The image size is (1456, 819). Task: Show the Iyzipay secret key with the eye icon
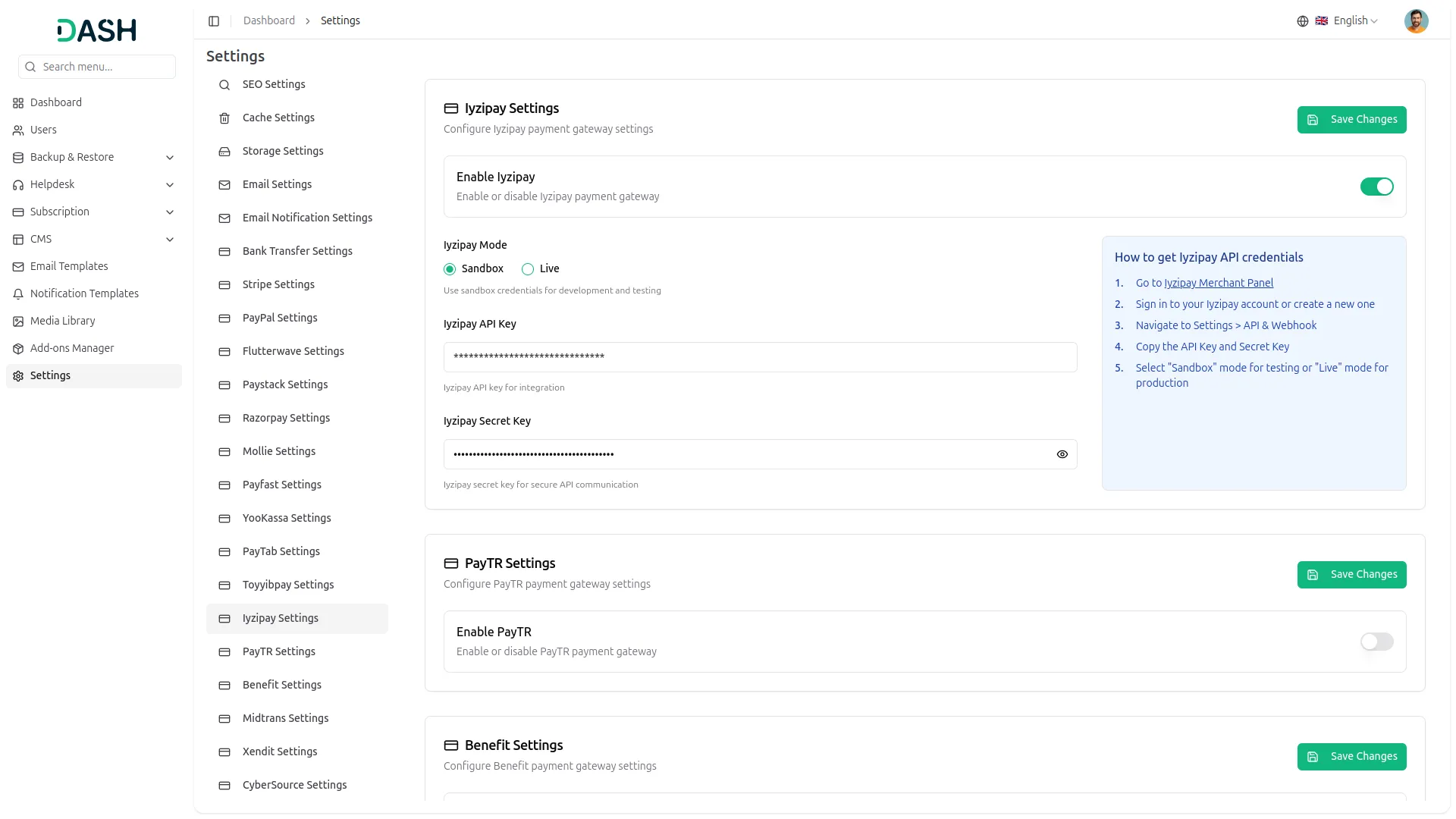[x=1062, y=454]
